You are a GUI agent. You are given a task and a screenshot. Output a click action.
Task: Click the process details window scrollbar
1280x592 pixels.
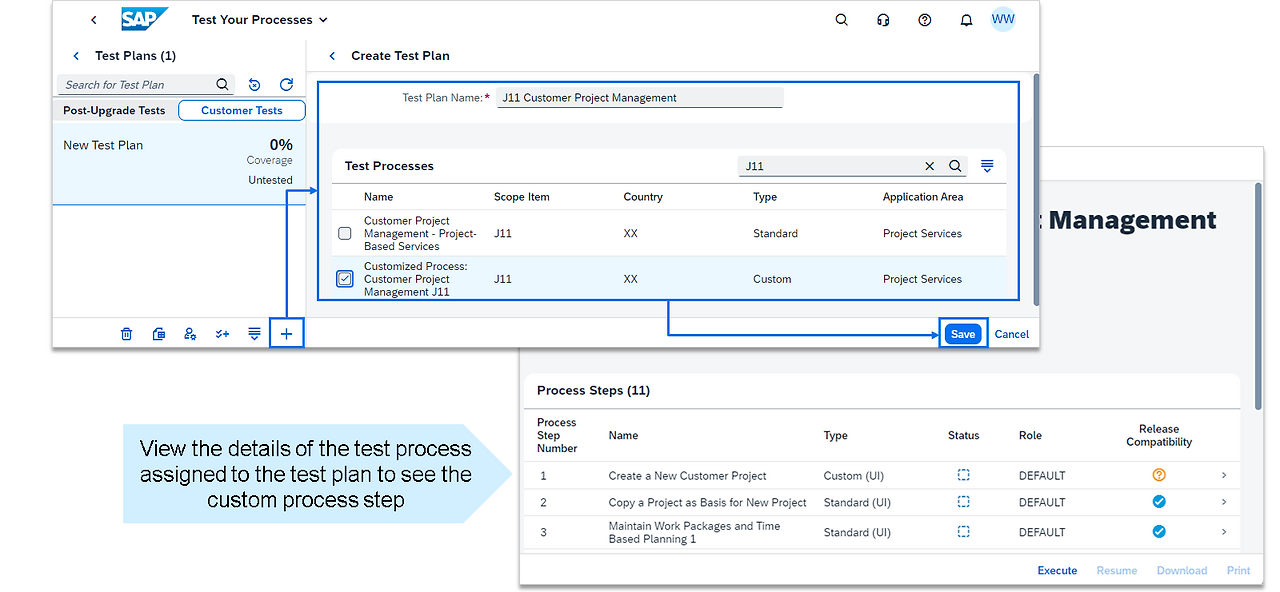1259,296
